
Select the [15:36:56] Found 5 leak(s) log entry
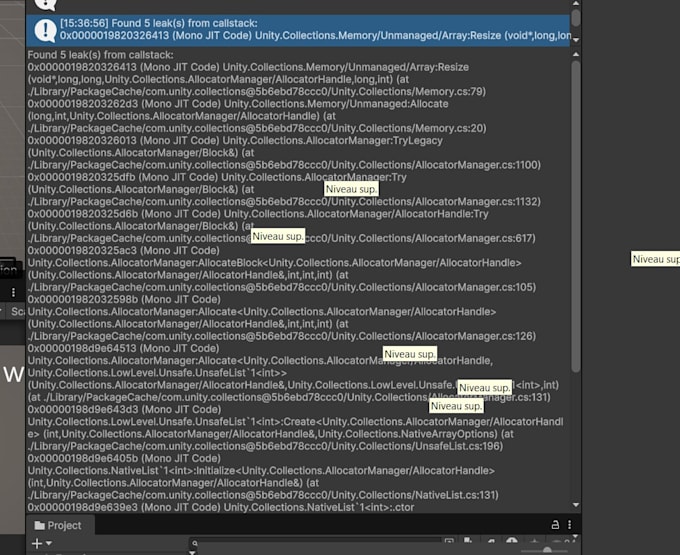click(x=298, y=30)
